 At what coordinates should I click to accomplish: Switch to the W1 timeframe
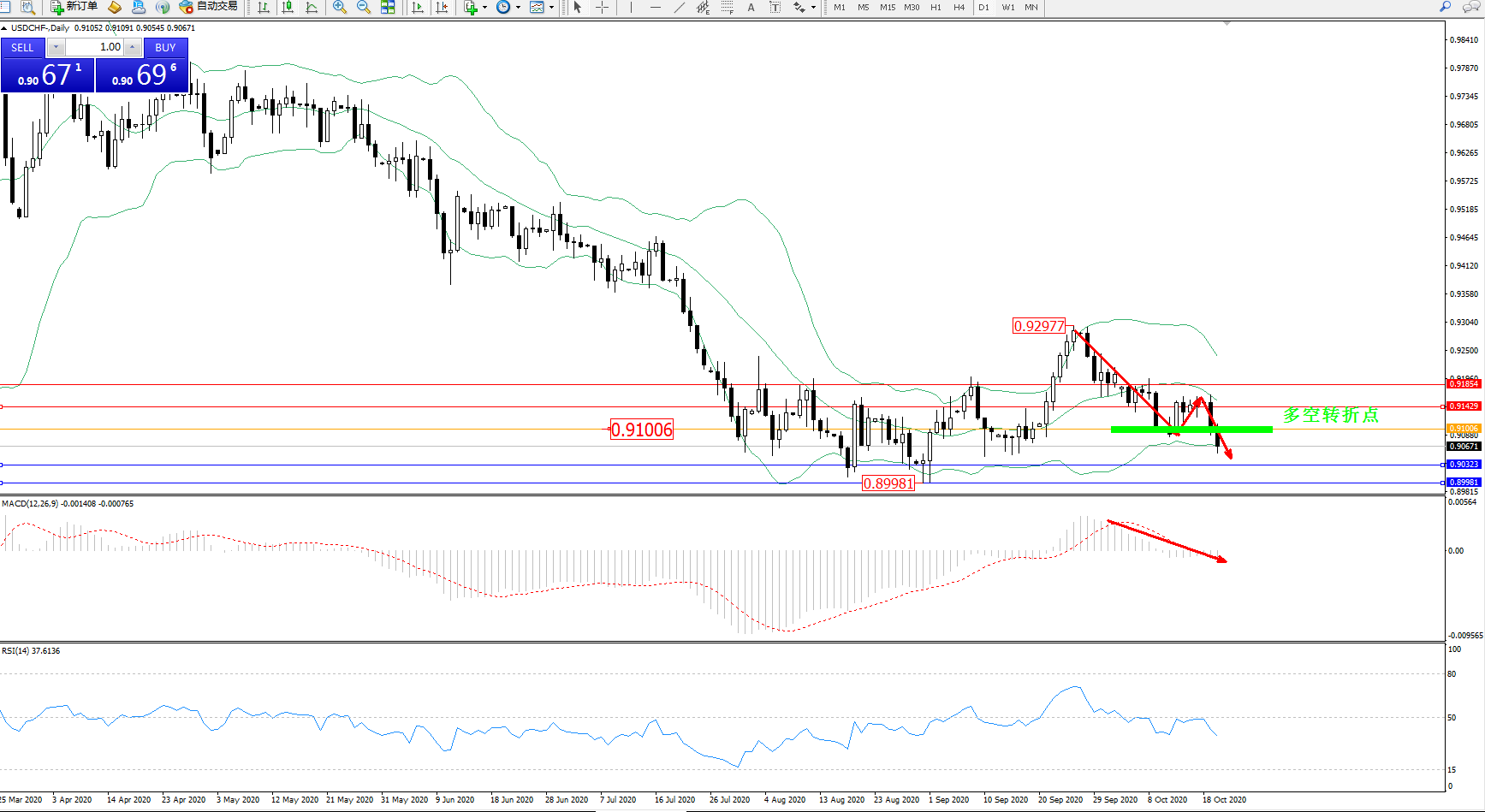[x=1008, y=8]
